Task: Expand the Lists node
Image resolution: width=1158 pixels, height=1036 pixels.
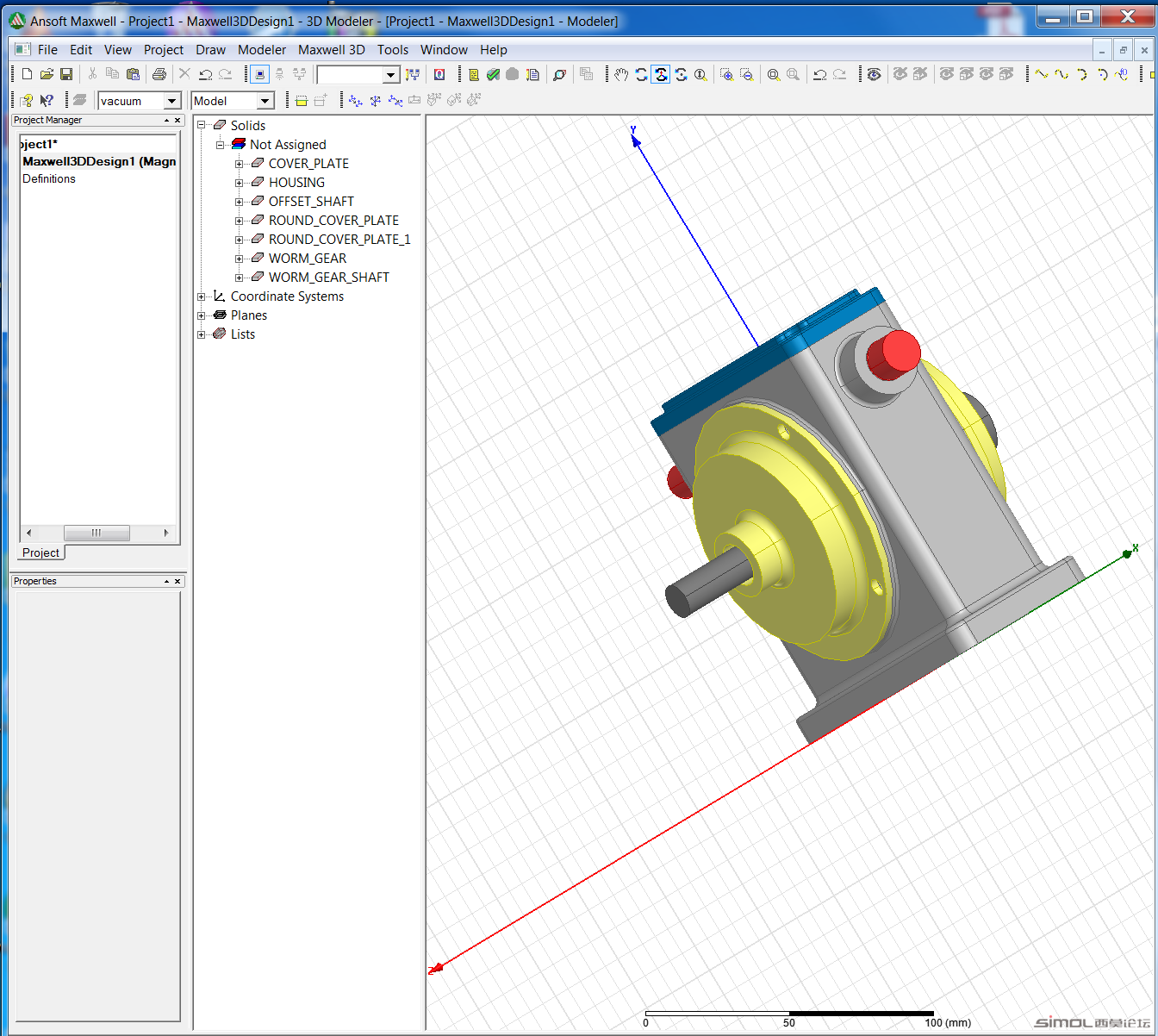Action: pos(202,334)
